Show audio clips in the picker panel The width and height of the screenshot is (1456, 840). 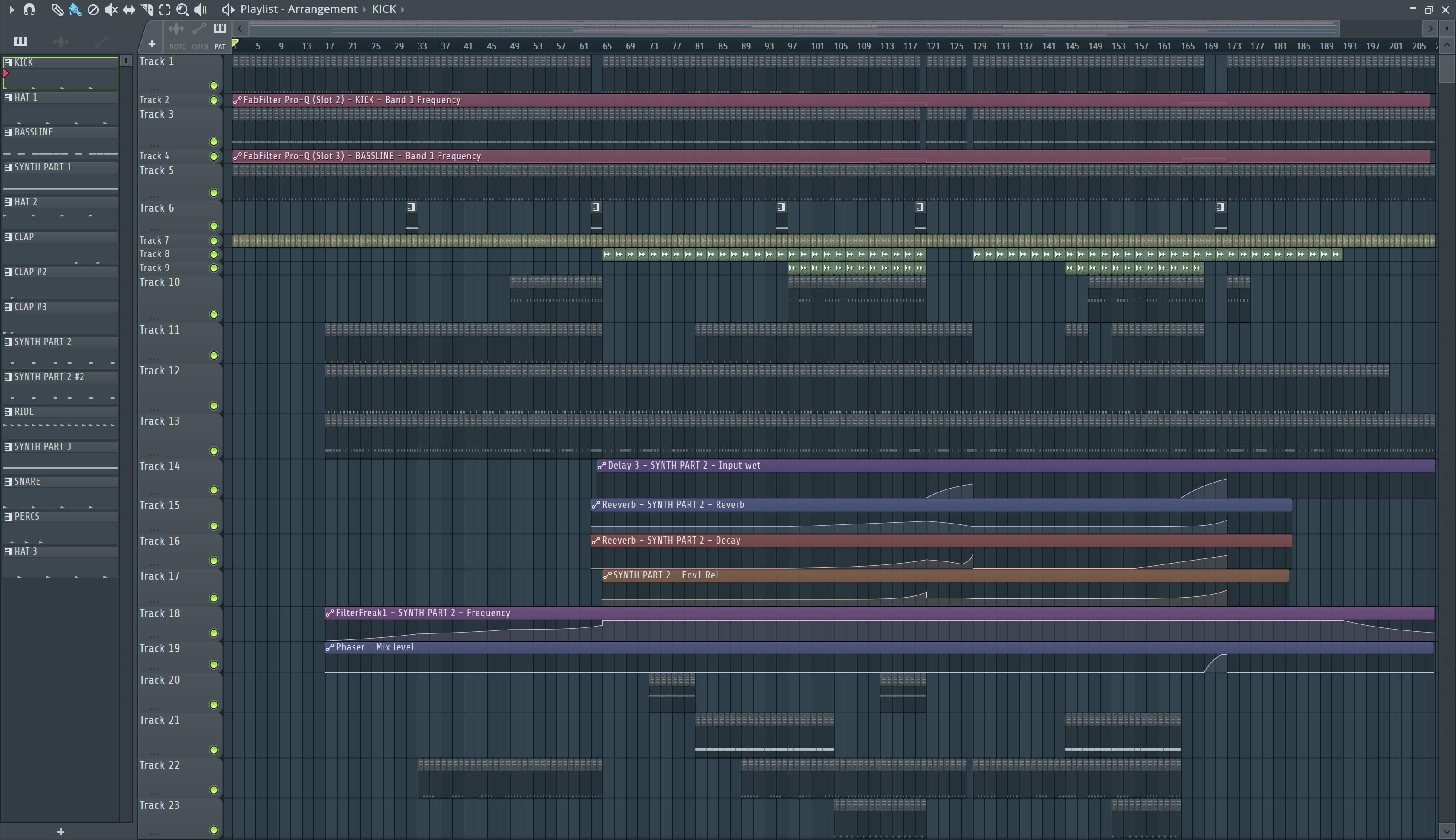60,41
